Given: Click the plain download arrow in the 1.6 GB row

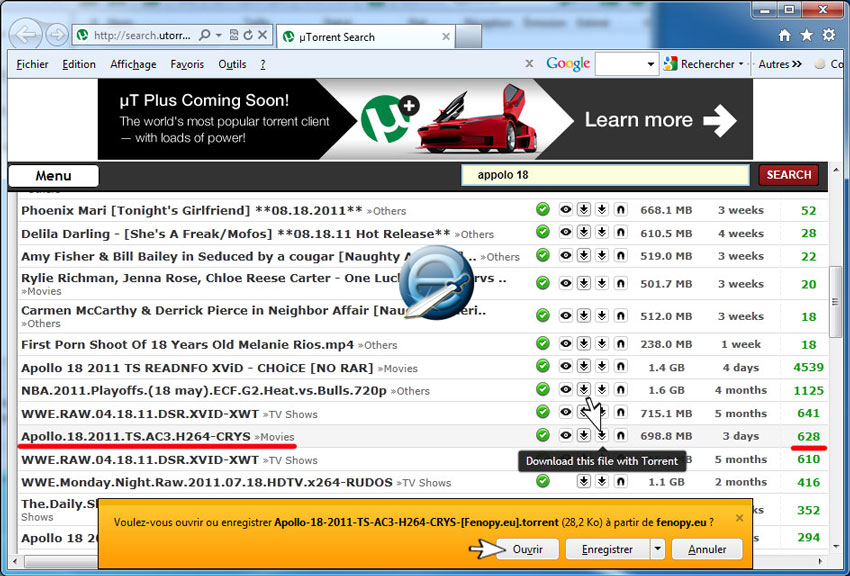Looking at the screenshot, I should pyautogui.click(x=602, y=390).
